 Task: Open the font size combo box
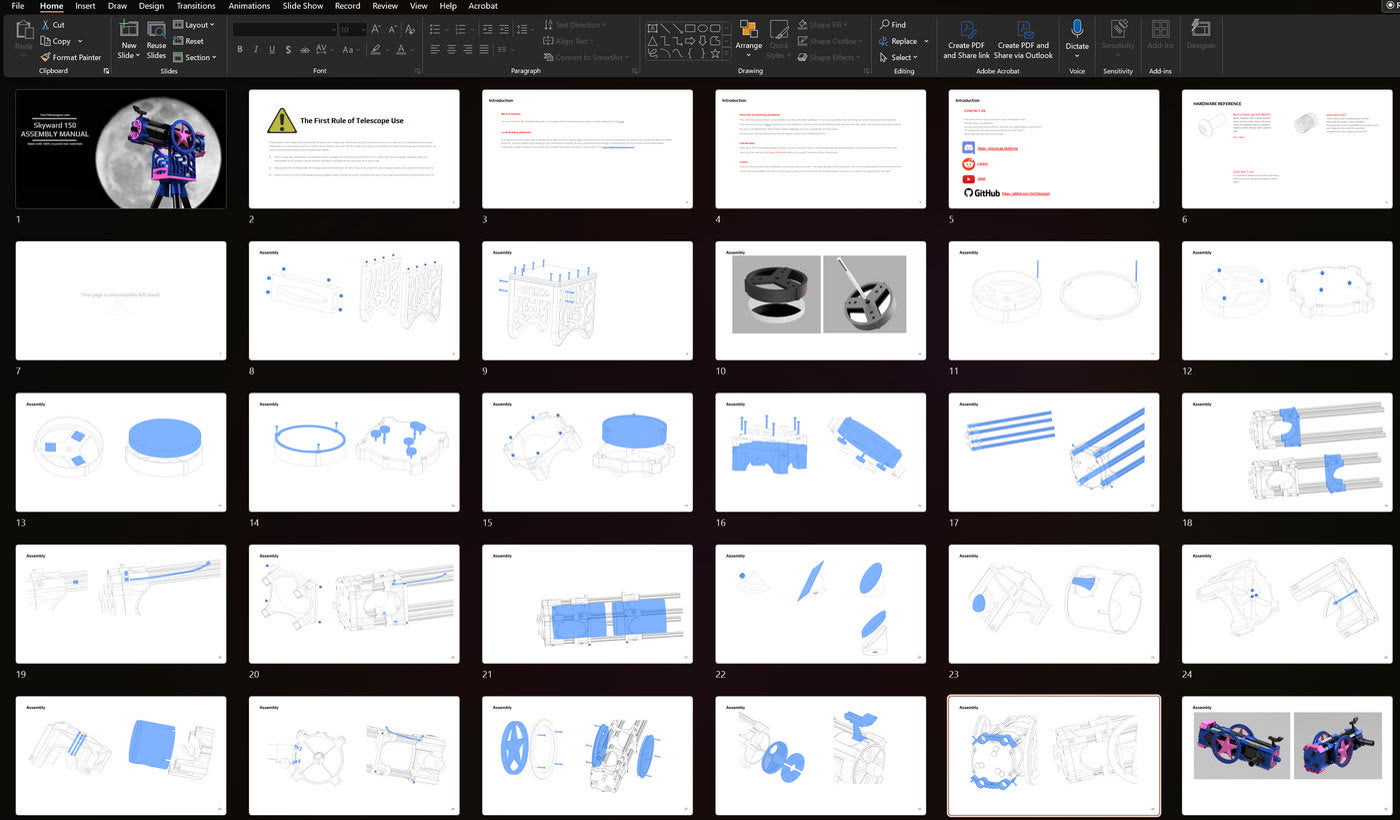click(x=353, y=30)
